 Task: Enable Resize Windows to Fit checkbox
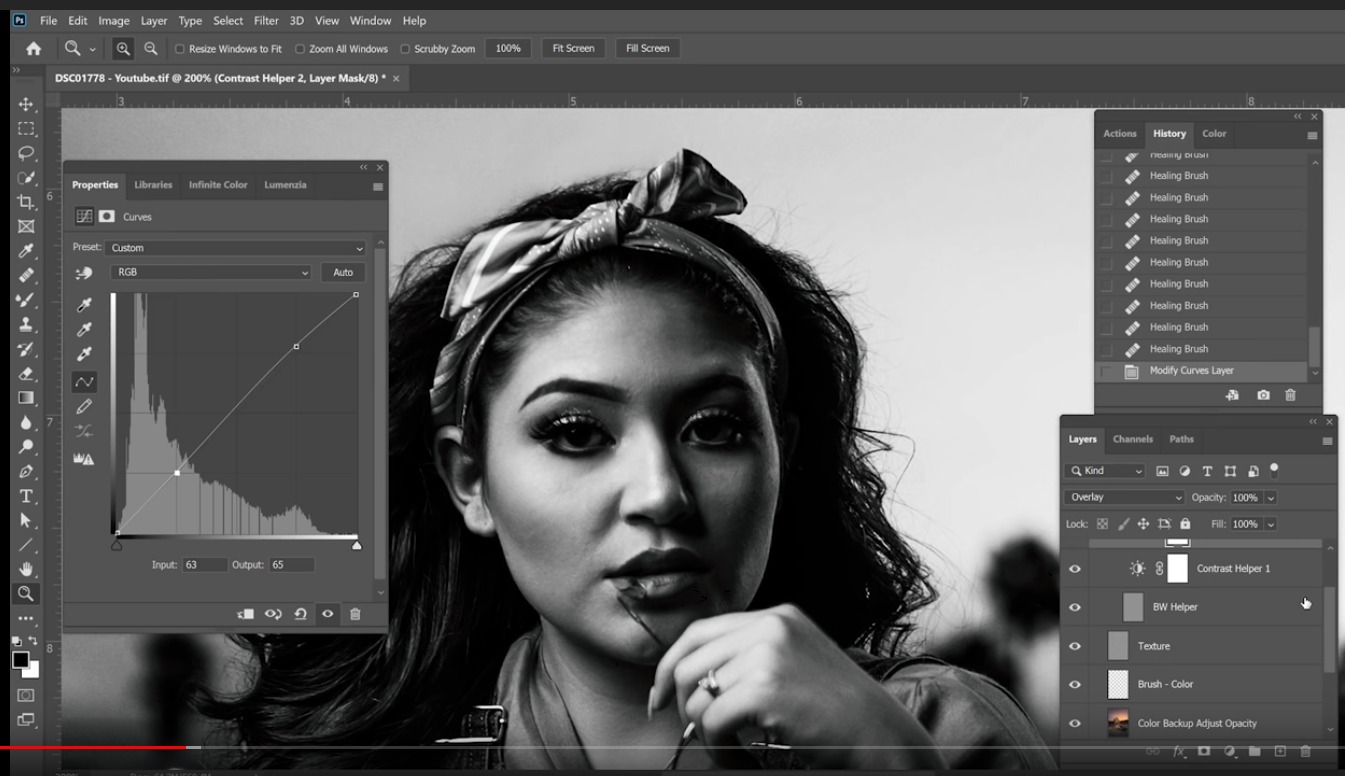click(180, 49)
